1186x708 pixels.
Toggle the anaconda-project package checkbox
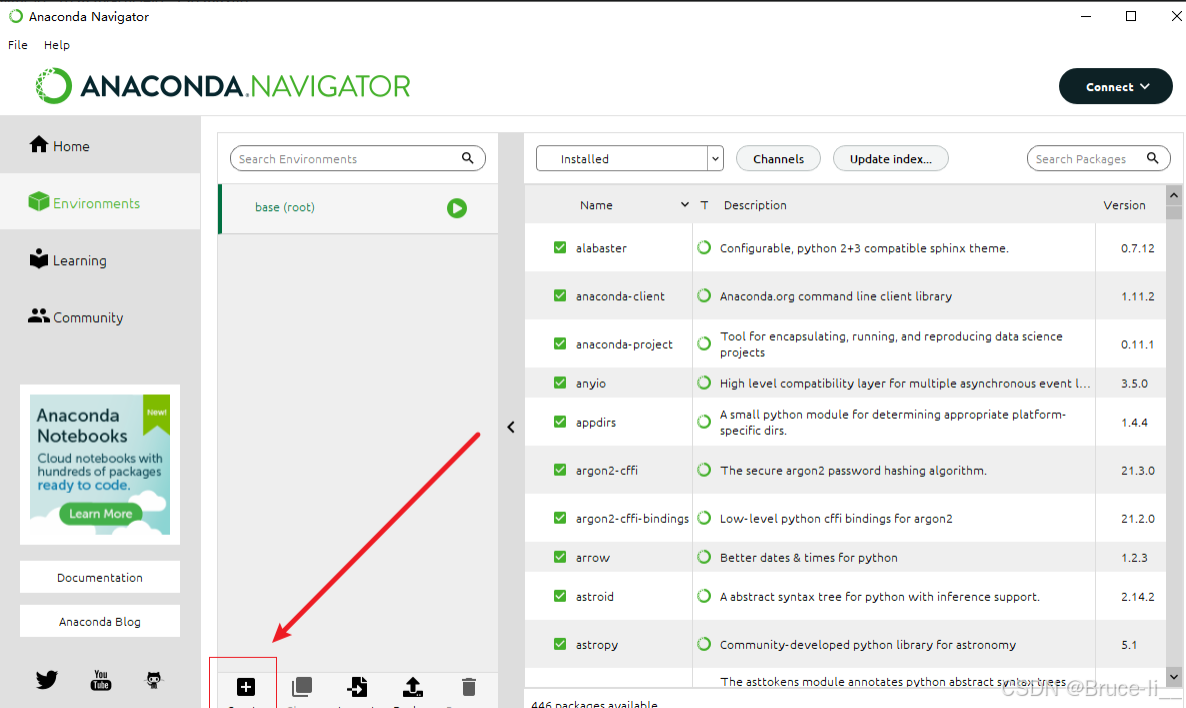(560, 343)
